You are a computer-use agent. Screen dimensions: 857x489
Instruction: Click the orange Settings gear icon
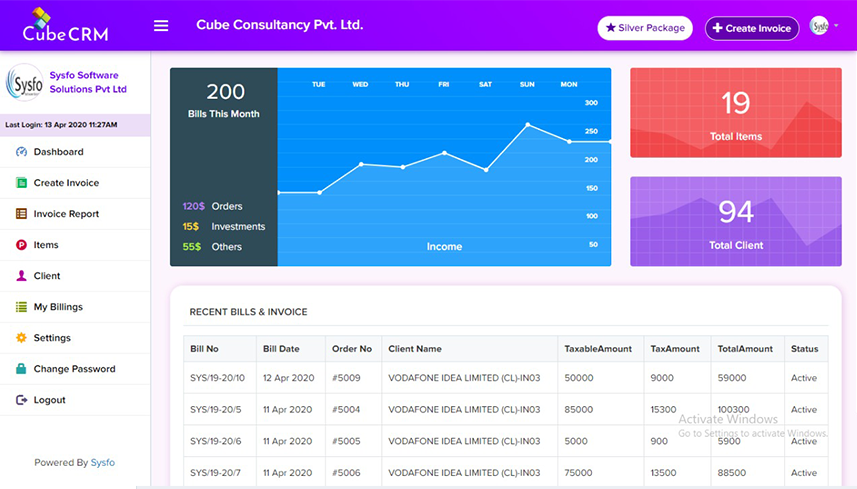click(21, 338)
